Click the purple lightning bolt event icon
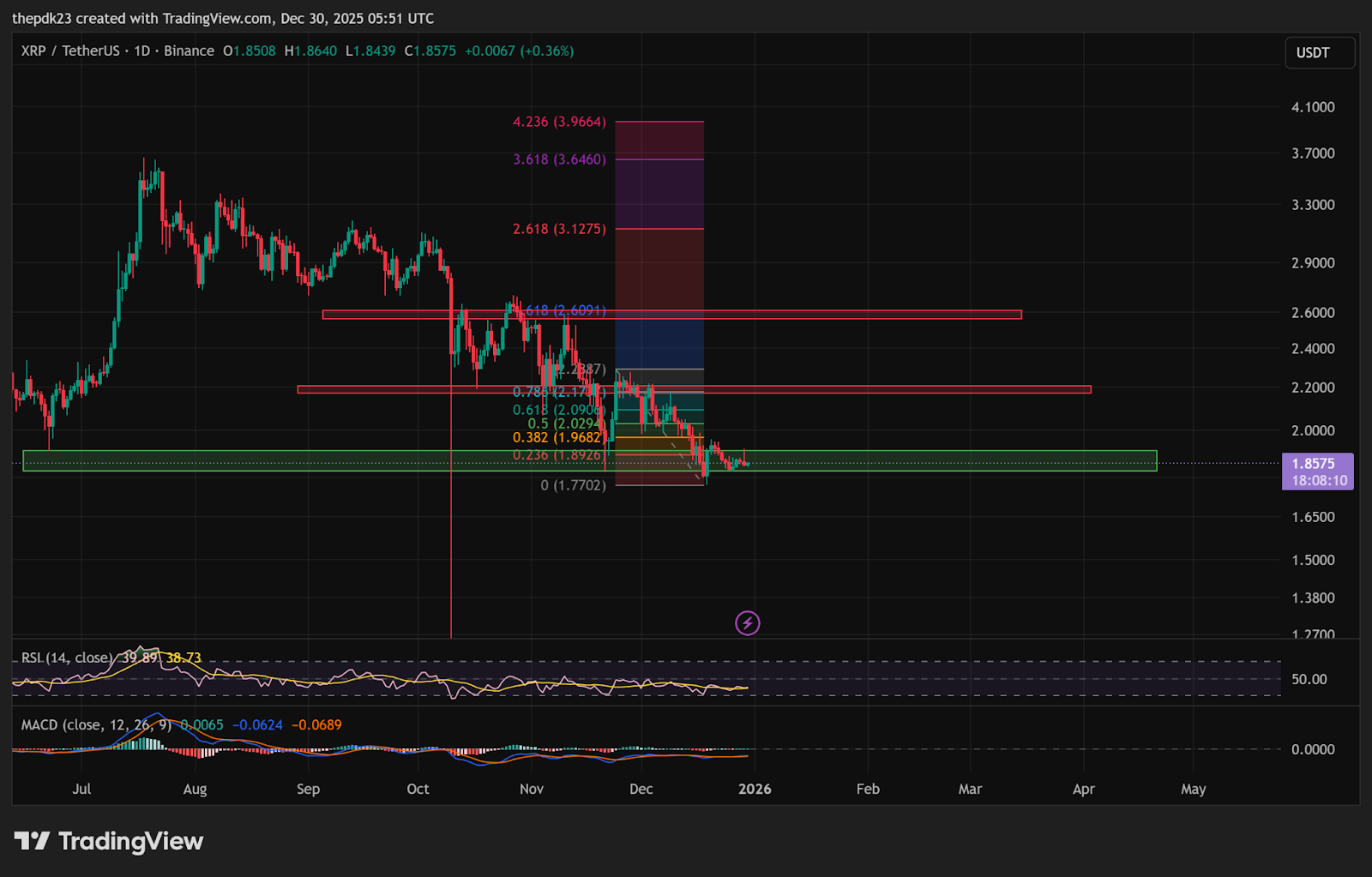This screenshot has height=877, width=1372. tap(748, 623)
